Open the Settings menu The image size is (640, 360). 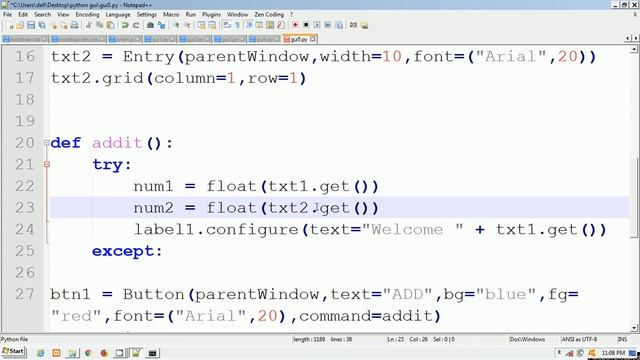pyautogui.click(x=147, y=14)
